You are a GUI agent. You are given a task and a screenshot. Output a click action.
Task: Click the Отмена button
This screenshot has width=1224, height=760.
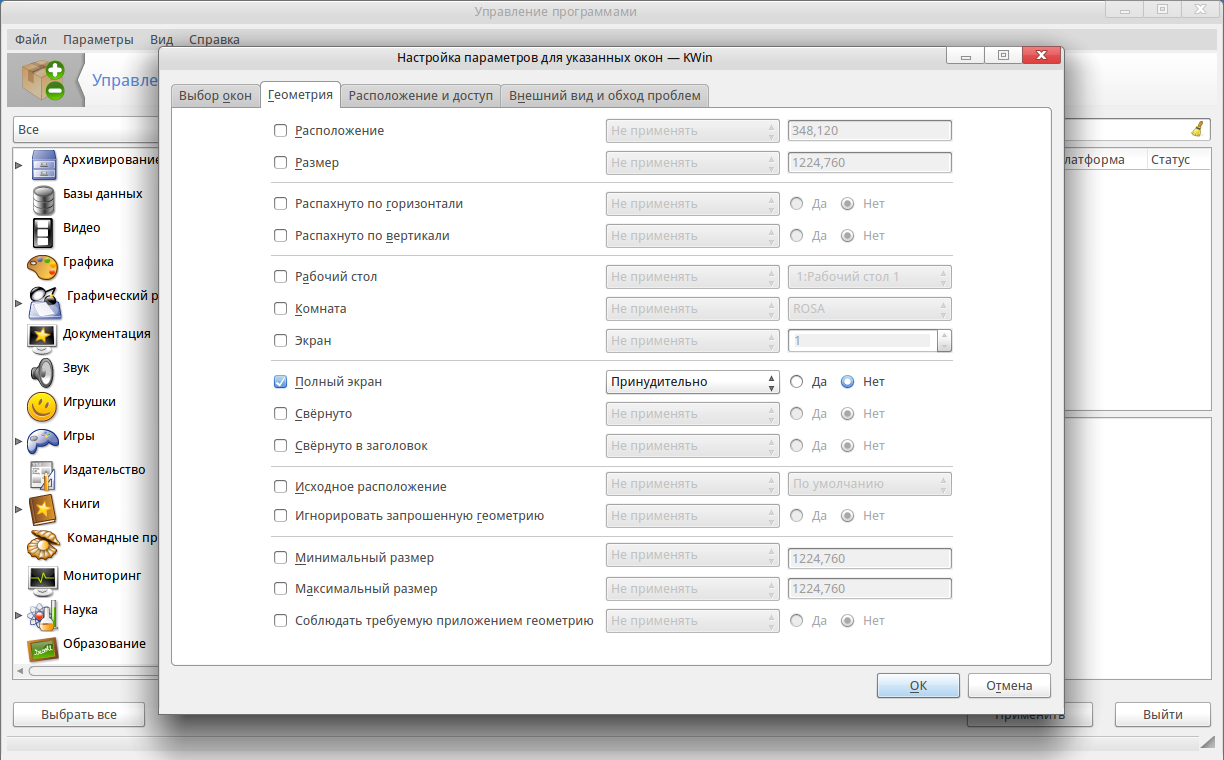1009,686
